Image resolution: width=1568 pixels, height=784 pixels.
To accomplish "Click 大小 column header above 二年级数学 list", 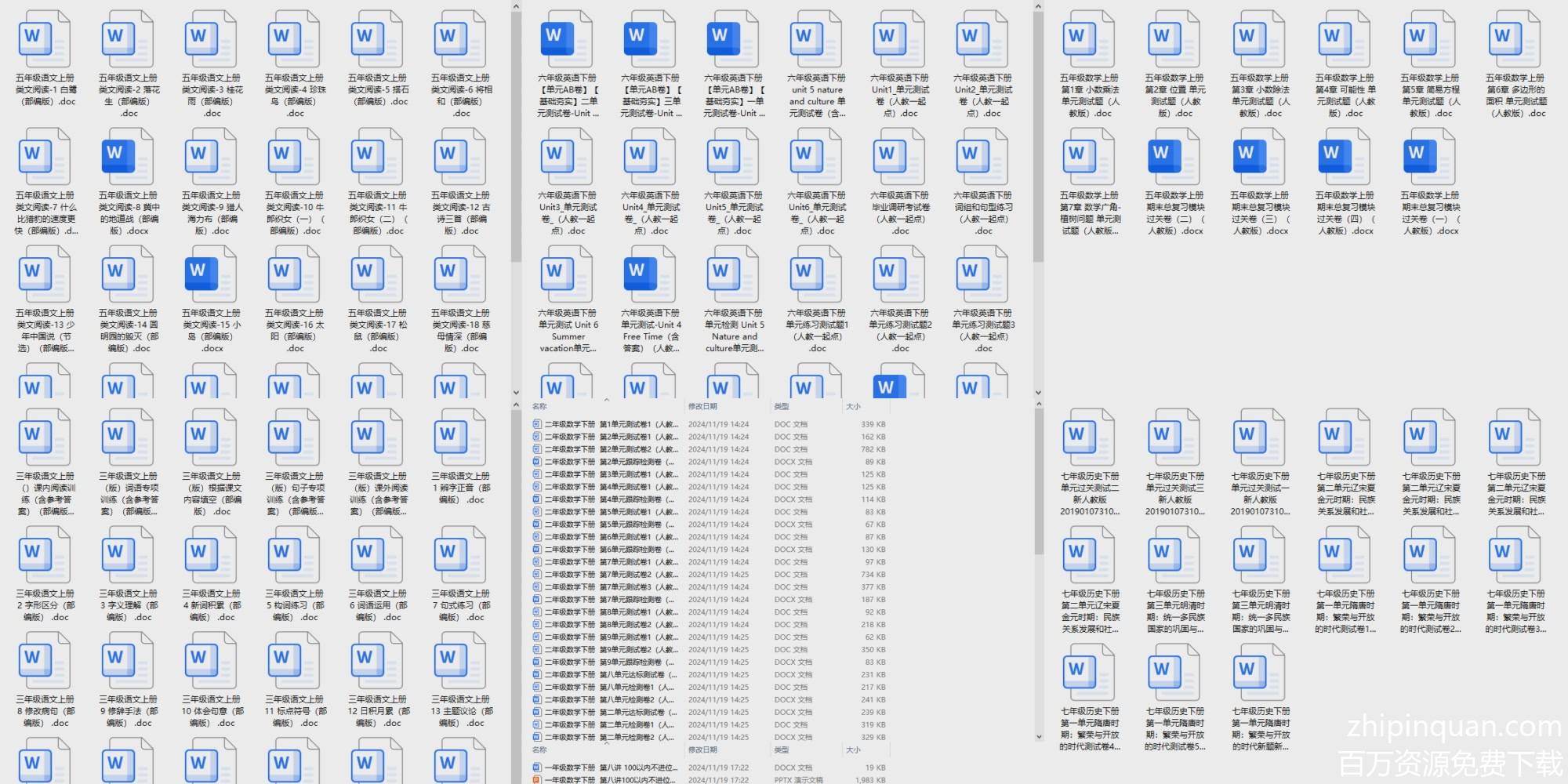I will (853, 407).
